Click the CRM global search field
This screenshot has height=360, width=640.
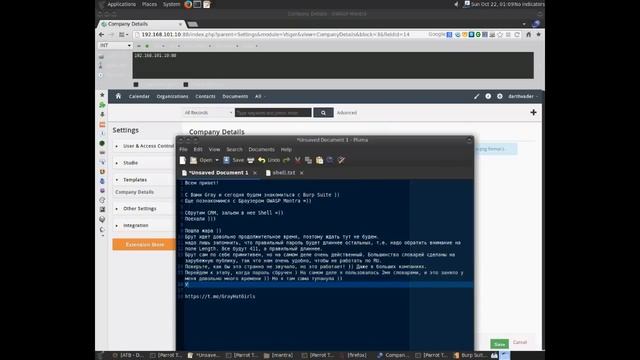pos(273,113)
